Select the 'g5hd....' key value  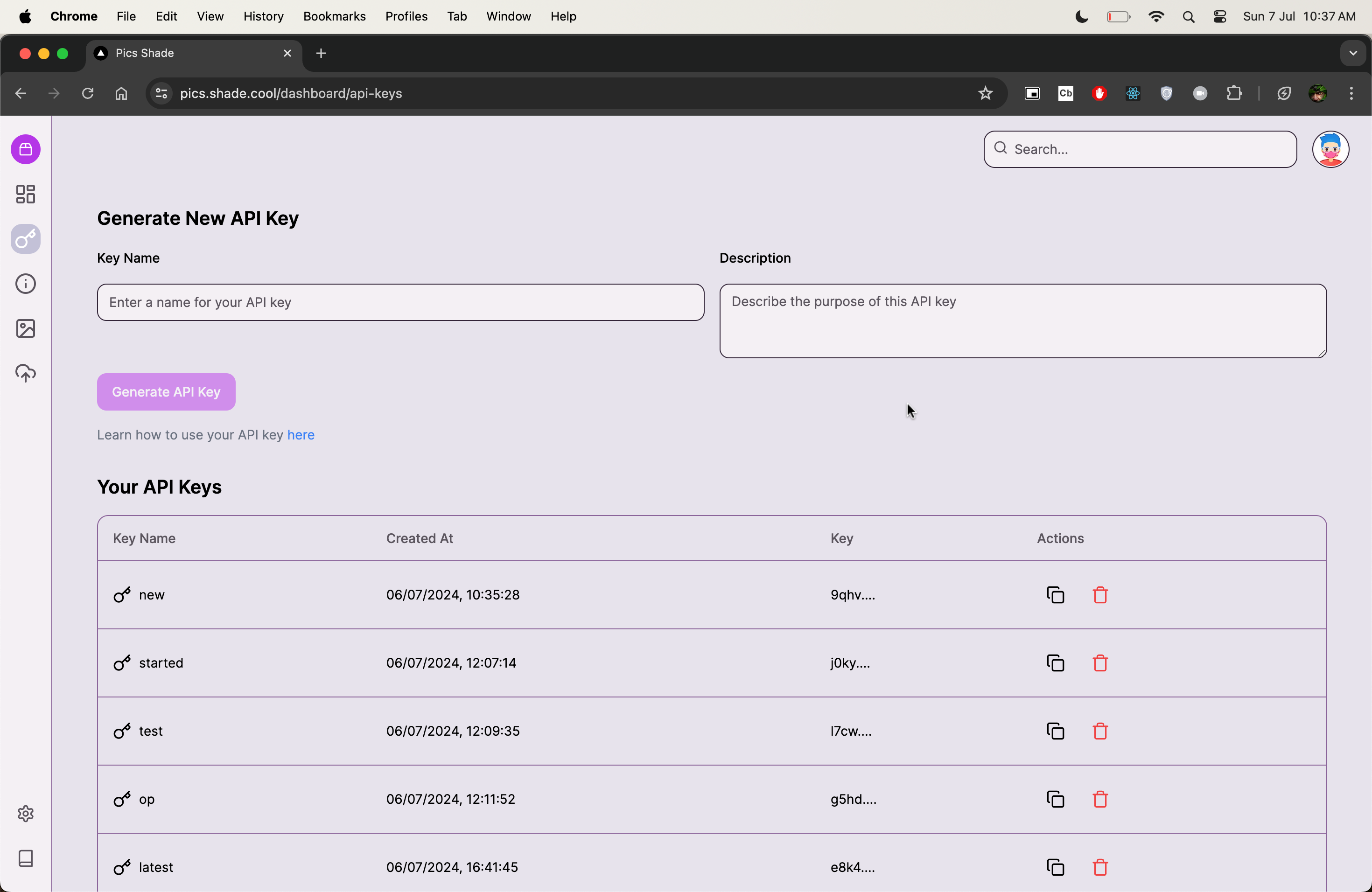[x=854, y=799]
